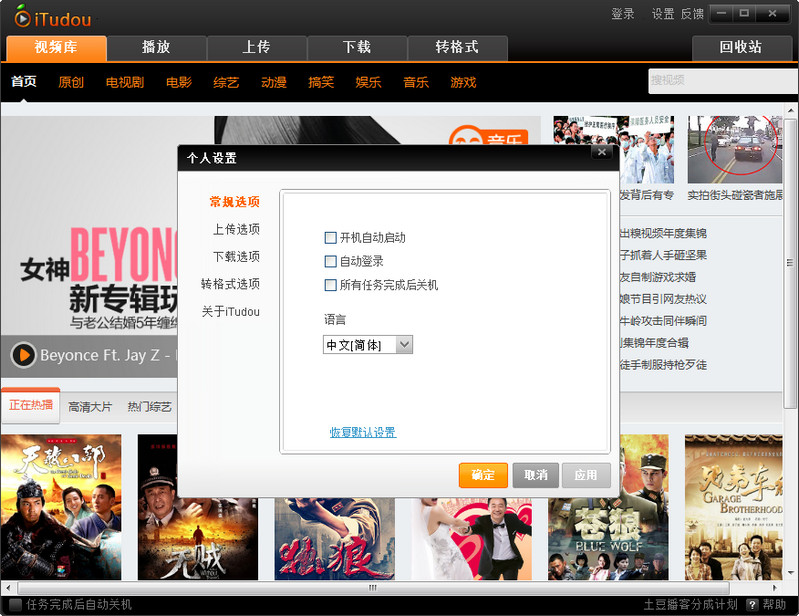Enable 开机自动启动 checkbox
Viewport: 799px width, 616px height.
[330, 238]
